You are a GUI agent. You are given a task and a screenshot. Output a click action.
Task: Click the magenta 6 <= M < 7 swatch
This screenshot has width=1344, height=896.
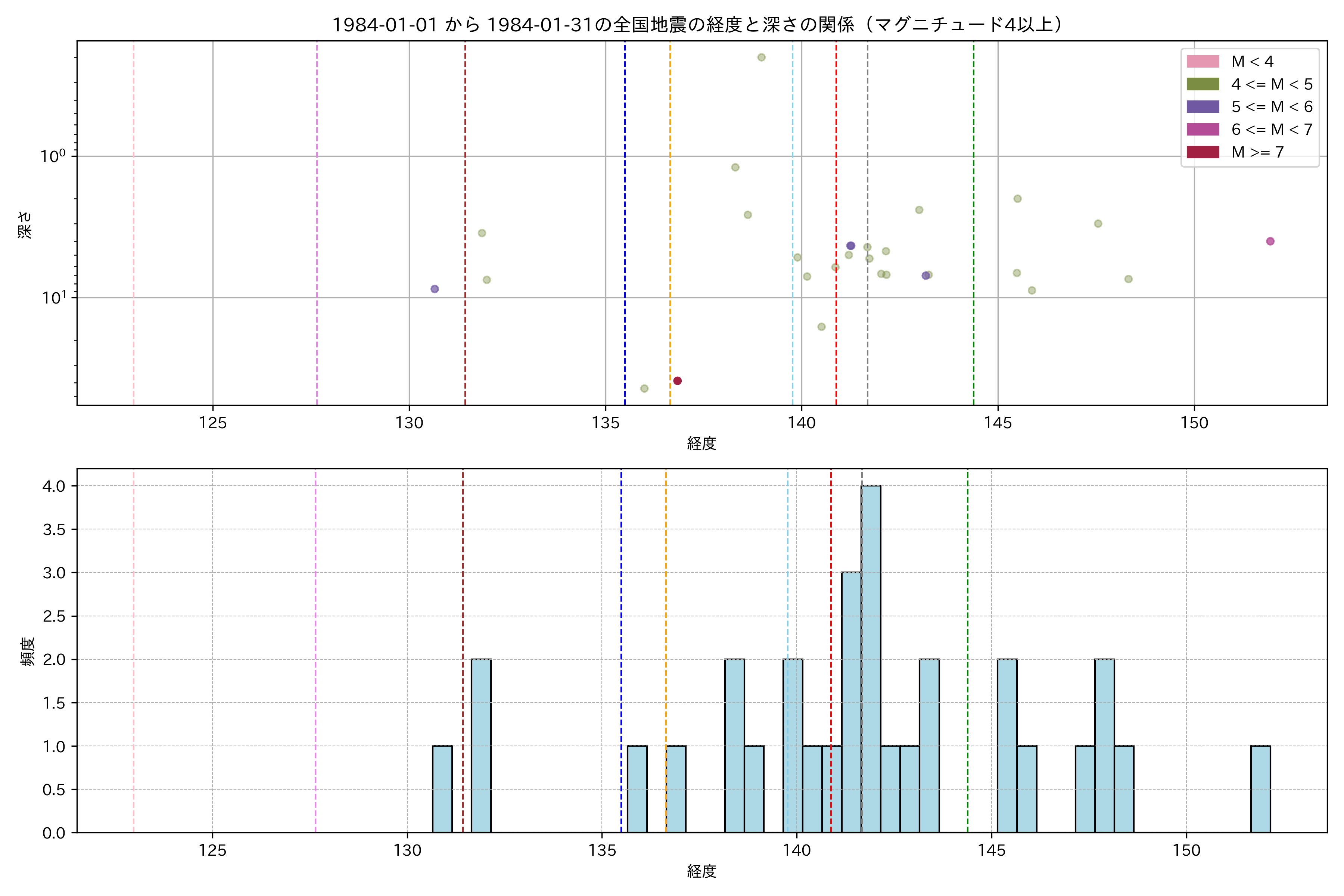pyautogui.click(x=1202, y=129)
